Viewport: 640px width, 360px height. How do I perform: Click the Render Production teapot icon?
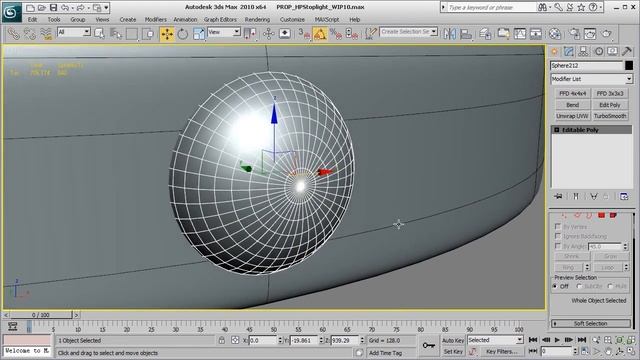tap(607, 34)
